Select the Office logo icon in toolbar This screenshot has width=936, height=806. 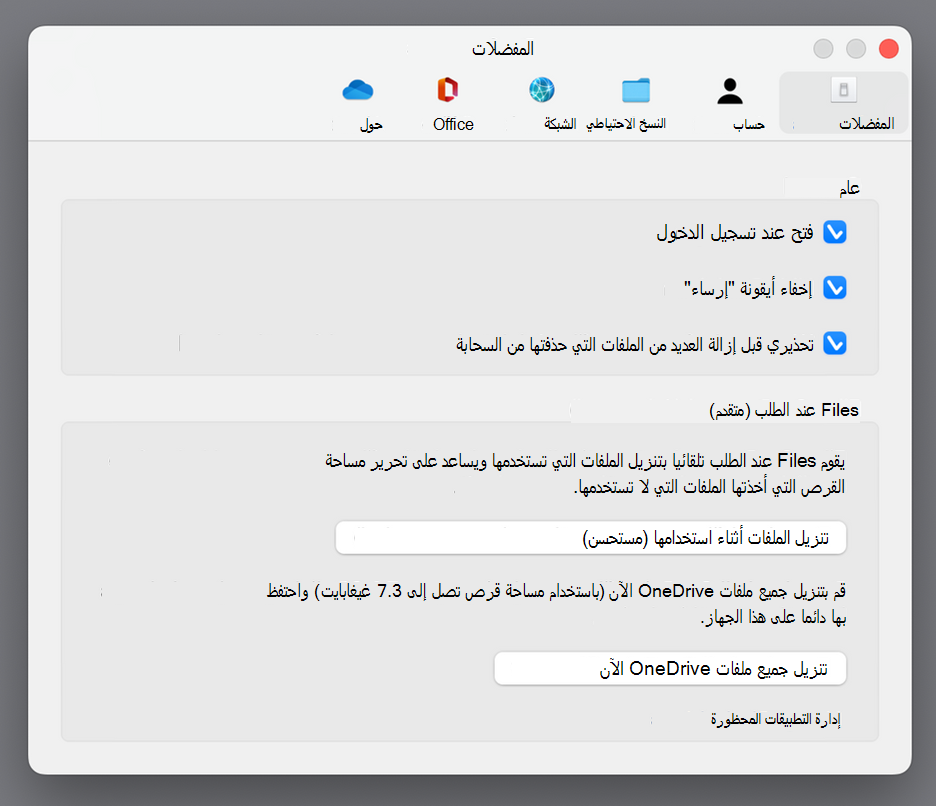point(448,90)
